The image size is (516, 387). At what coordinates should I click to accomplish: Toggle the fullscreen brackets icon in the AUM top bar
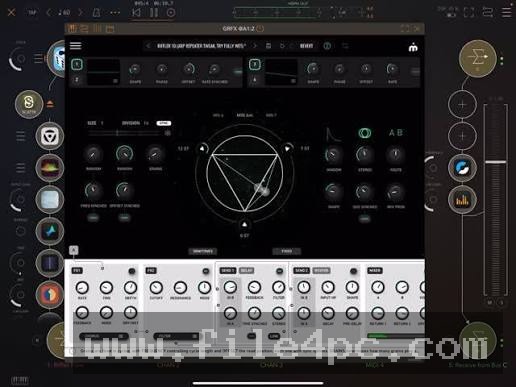469,12
